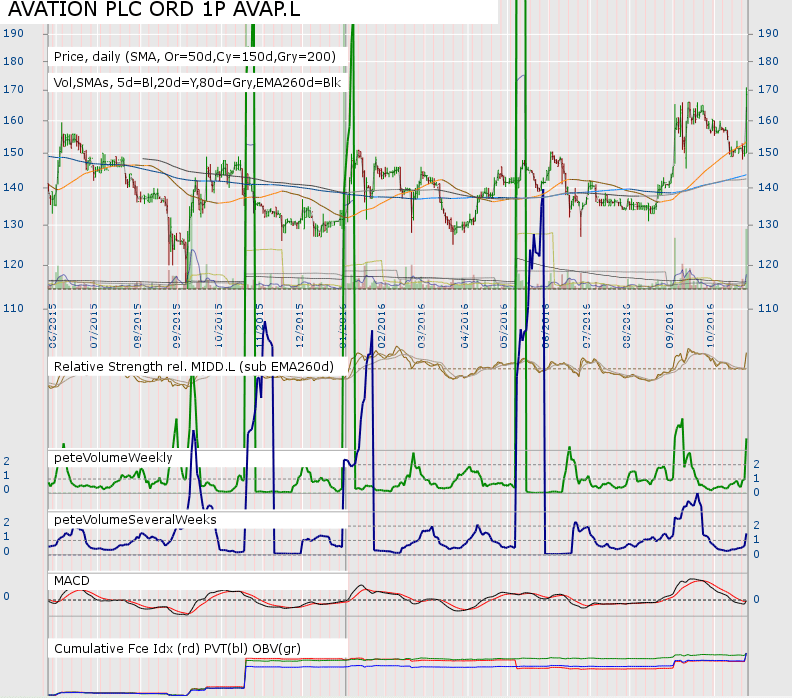Click the 140 value on right price axis

(x=768, y=187)
